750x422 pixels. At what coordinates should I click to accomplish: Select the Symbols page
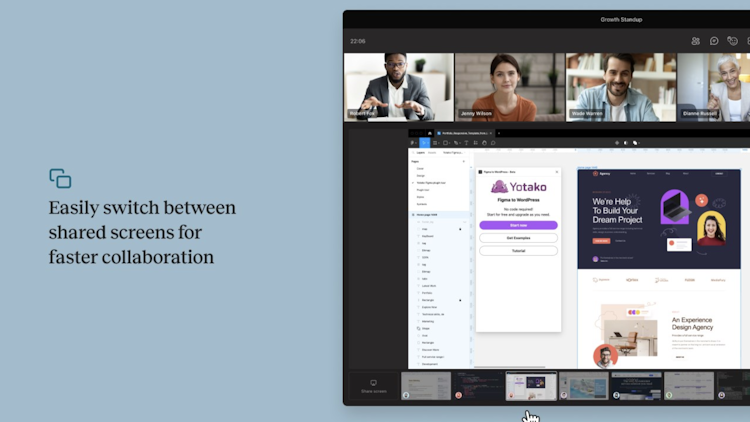421,204
